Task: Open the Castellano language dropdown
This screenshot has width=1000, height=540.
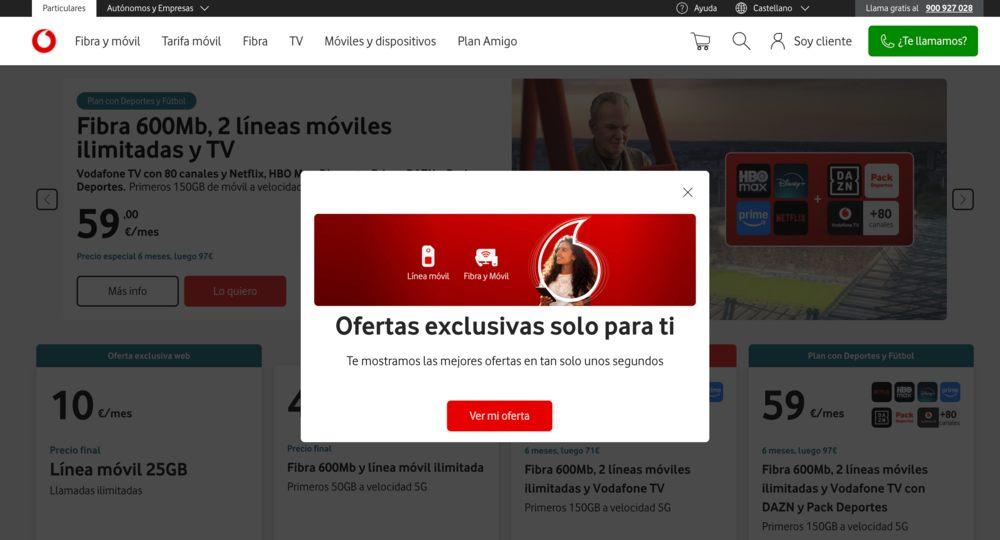Action: point(781,8)
